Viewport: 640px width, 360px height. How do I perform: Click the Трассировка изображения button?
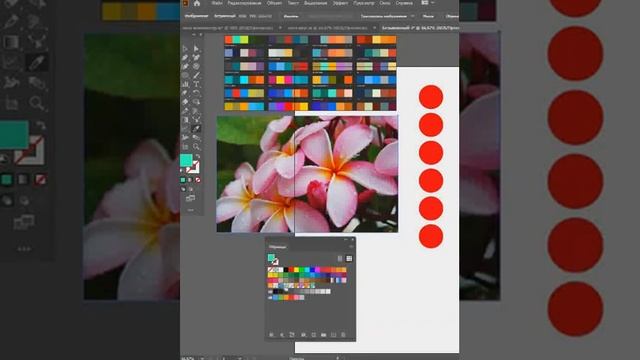click(384, 16)
